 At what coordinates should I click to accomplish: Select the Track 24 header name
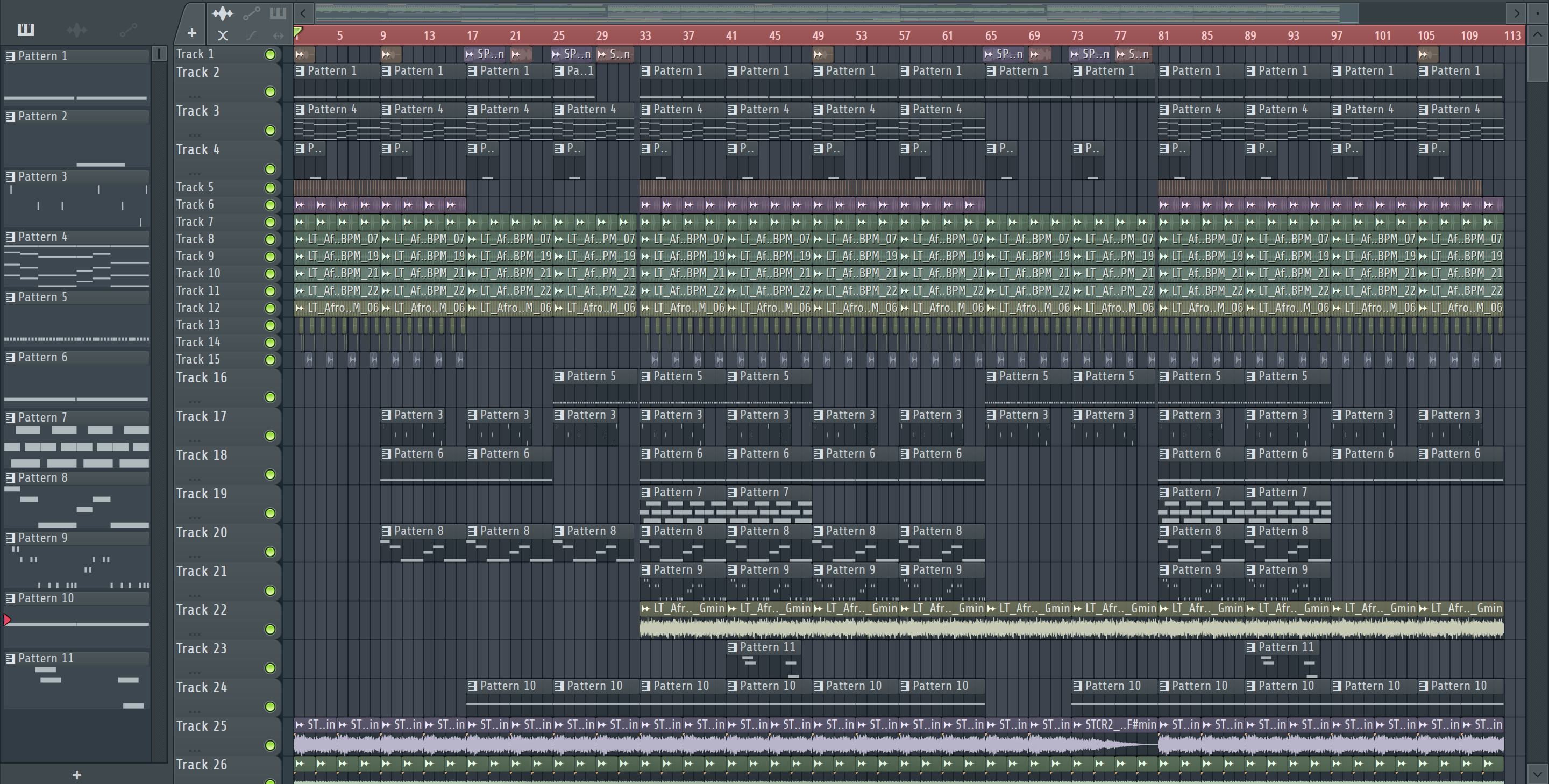(202, 687)
